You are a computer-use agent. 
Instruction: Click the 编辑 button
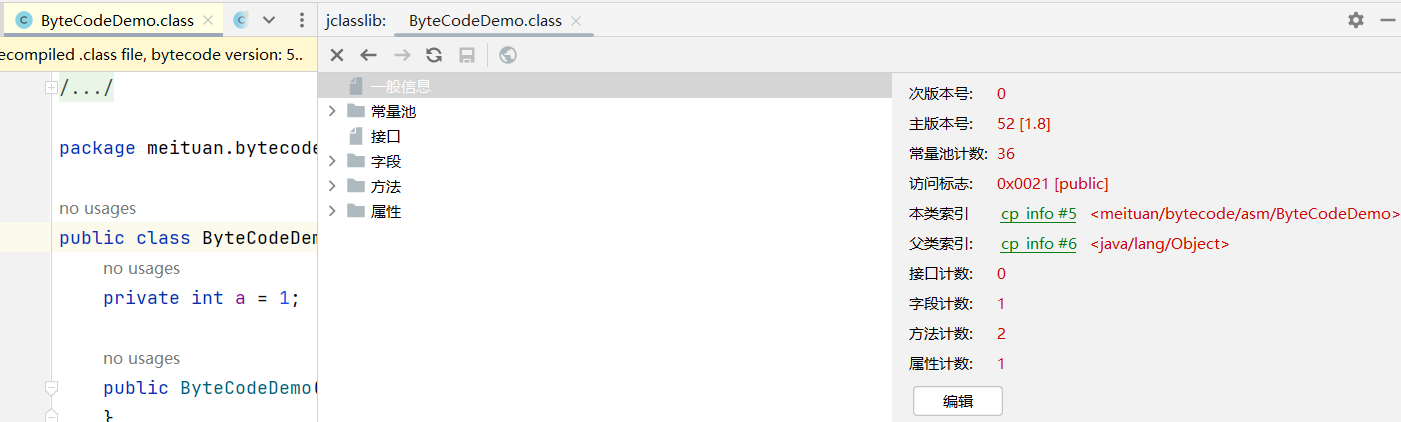(x=957, y=401)
